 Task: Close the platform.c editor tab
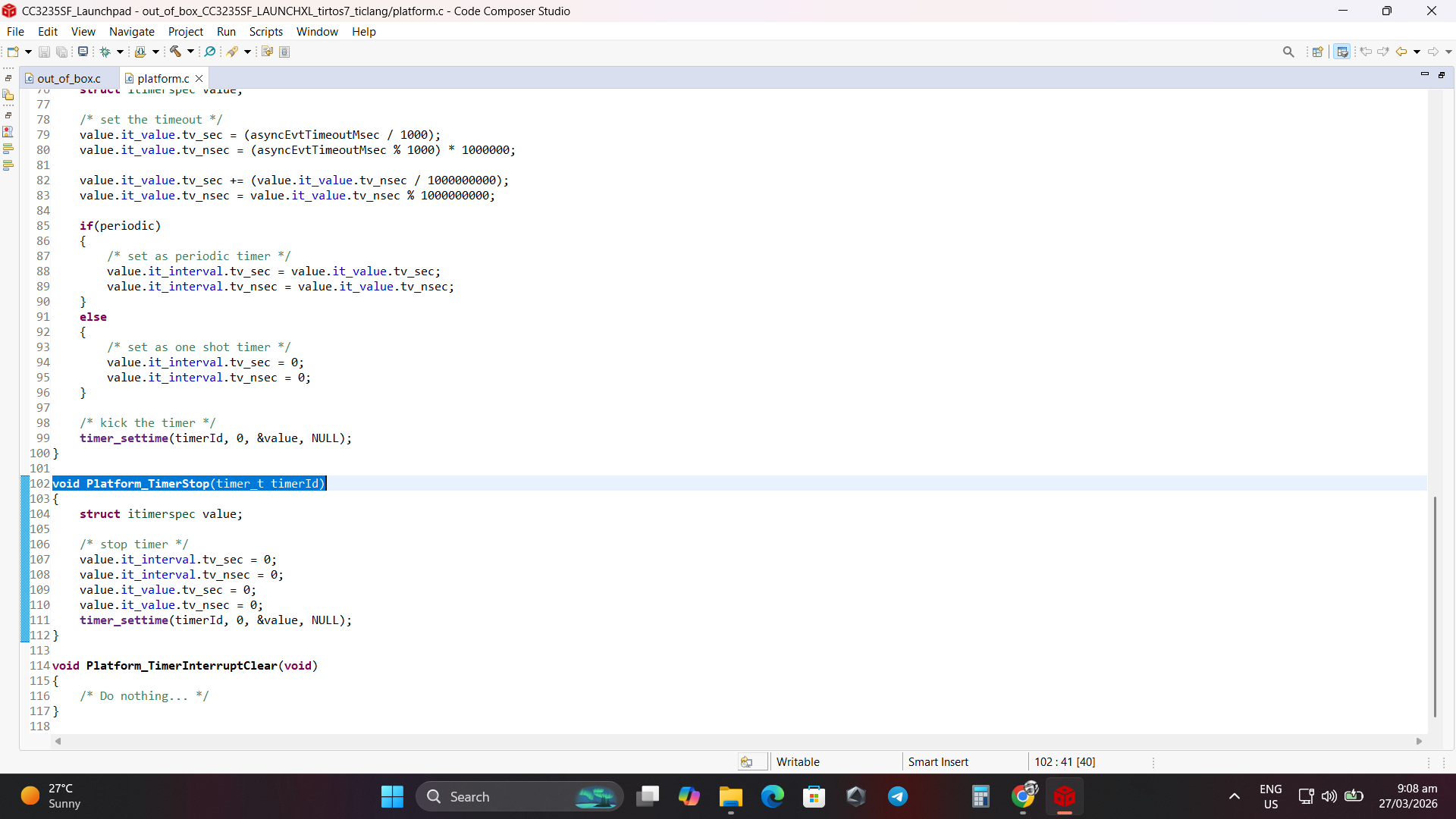(x=199, y=78)
